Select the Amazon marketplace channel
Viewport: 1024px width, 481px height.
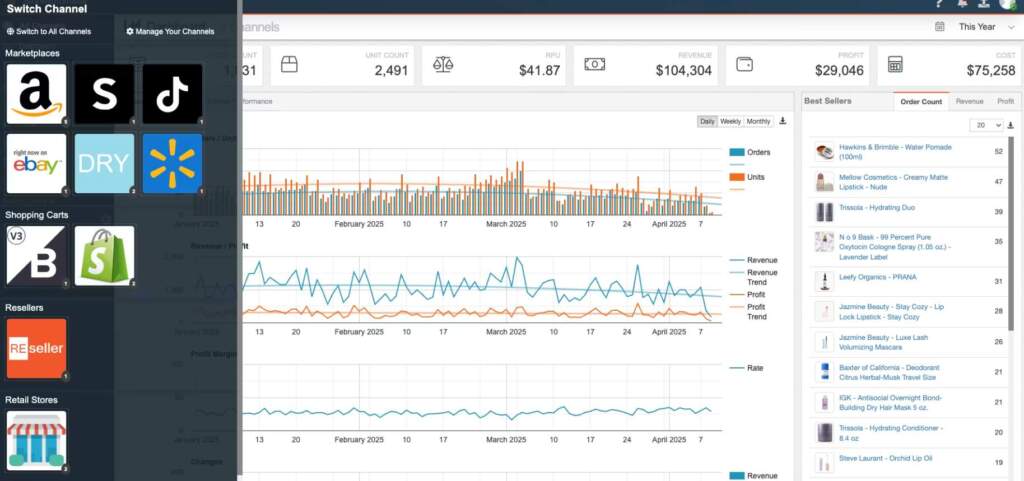pyautogui.click(x=36, y=94)
